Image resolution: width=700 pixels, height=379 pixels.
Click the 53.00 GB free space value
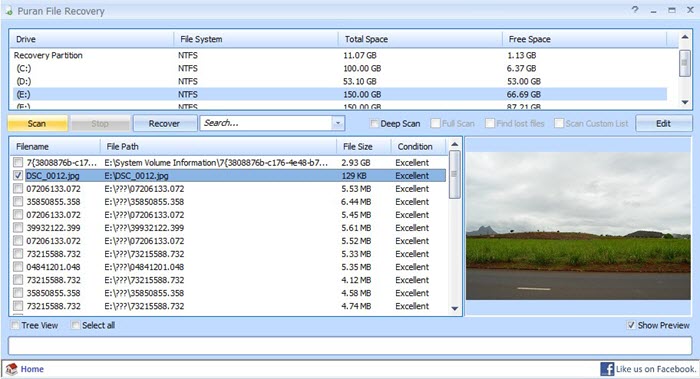coord(524,81)
